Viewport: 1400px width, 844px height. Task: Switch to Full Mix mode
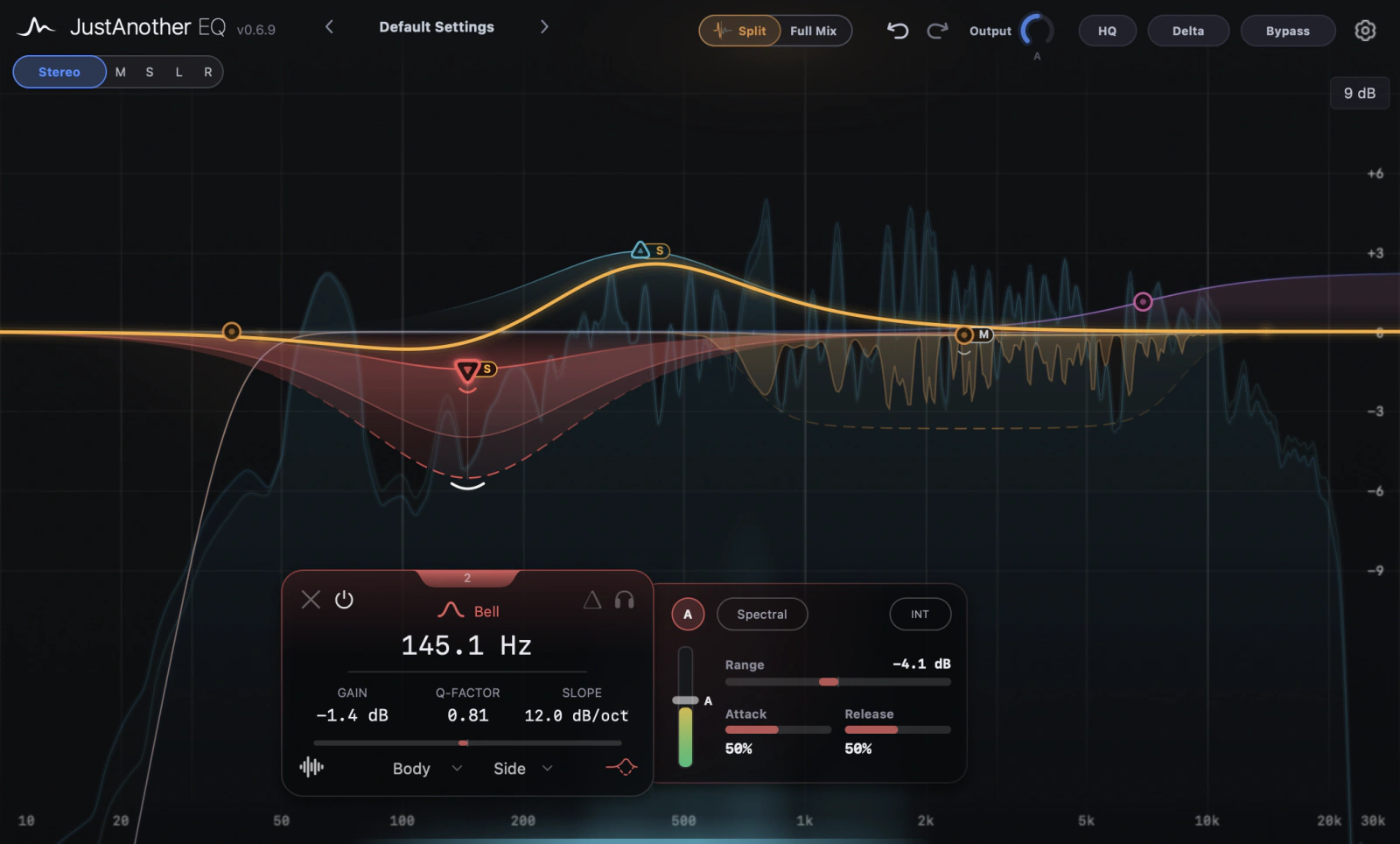tap(813, 31)
